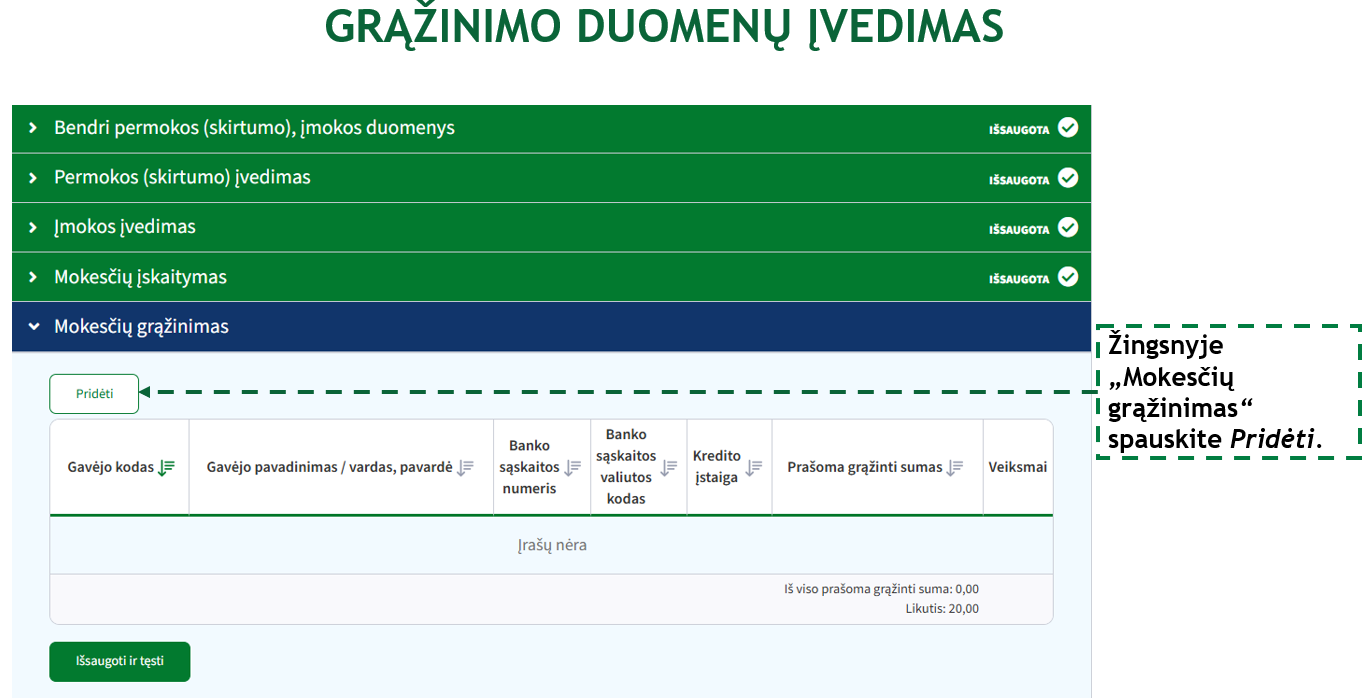Viewport: 1365px width, 698px height.
Task: Sort by Kredito įstaiga column icon
Action: coord(754,467)
